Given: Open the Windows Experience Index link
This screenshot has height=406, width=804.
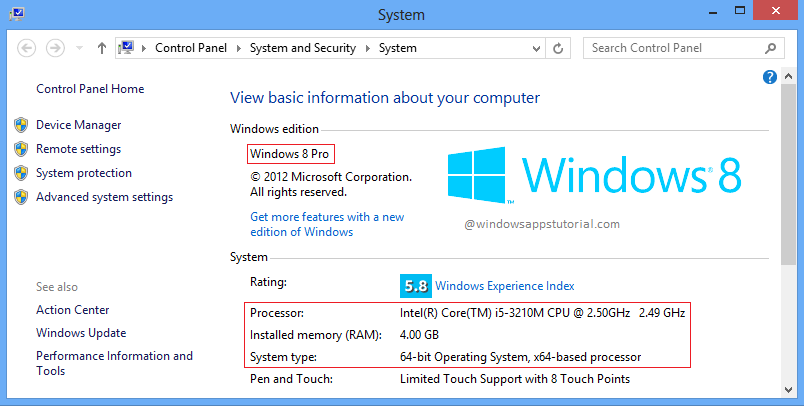Looking at the screenshot, I should [504, 285].
